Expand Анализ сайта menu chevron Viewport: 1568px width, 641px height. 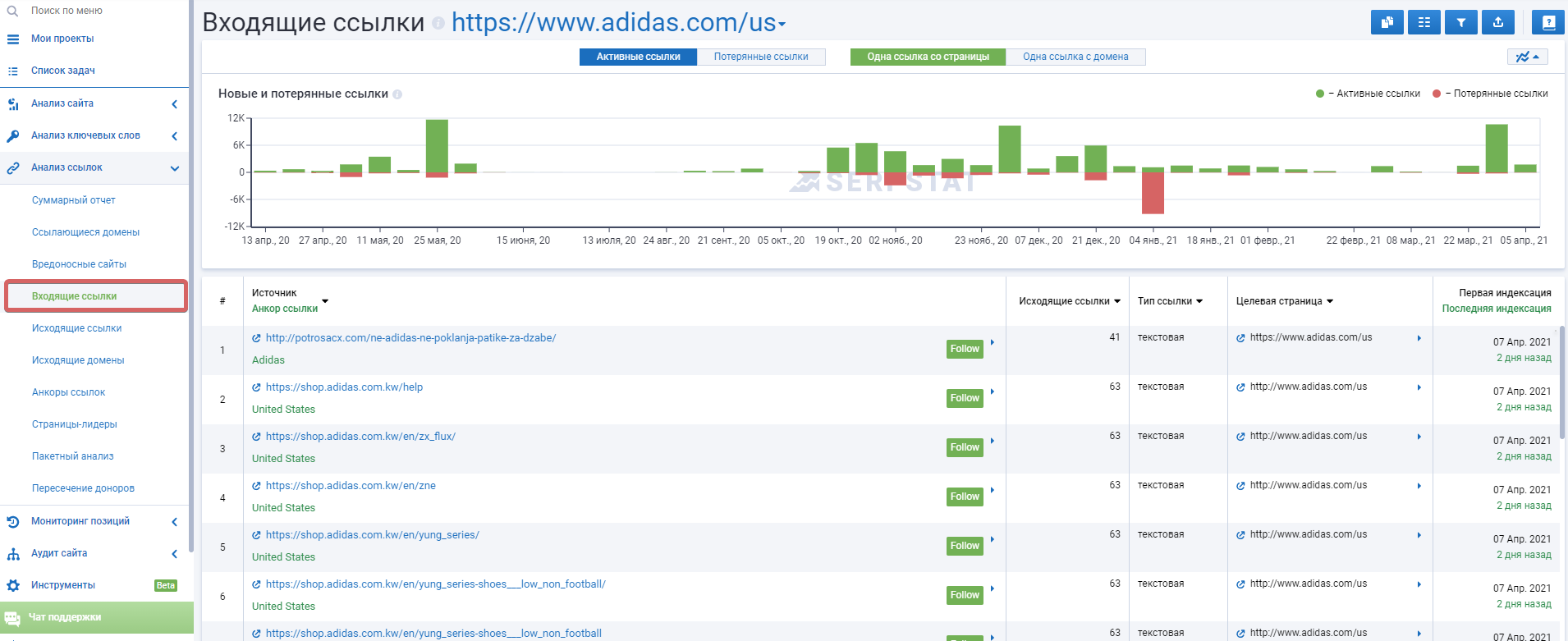(174, 104)
